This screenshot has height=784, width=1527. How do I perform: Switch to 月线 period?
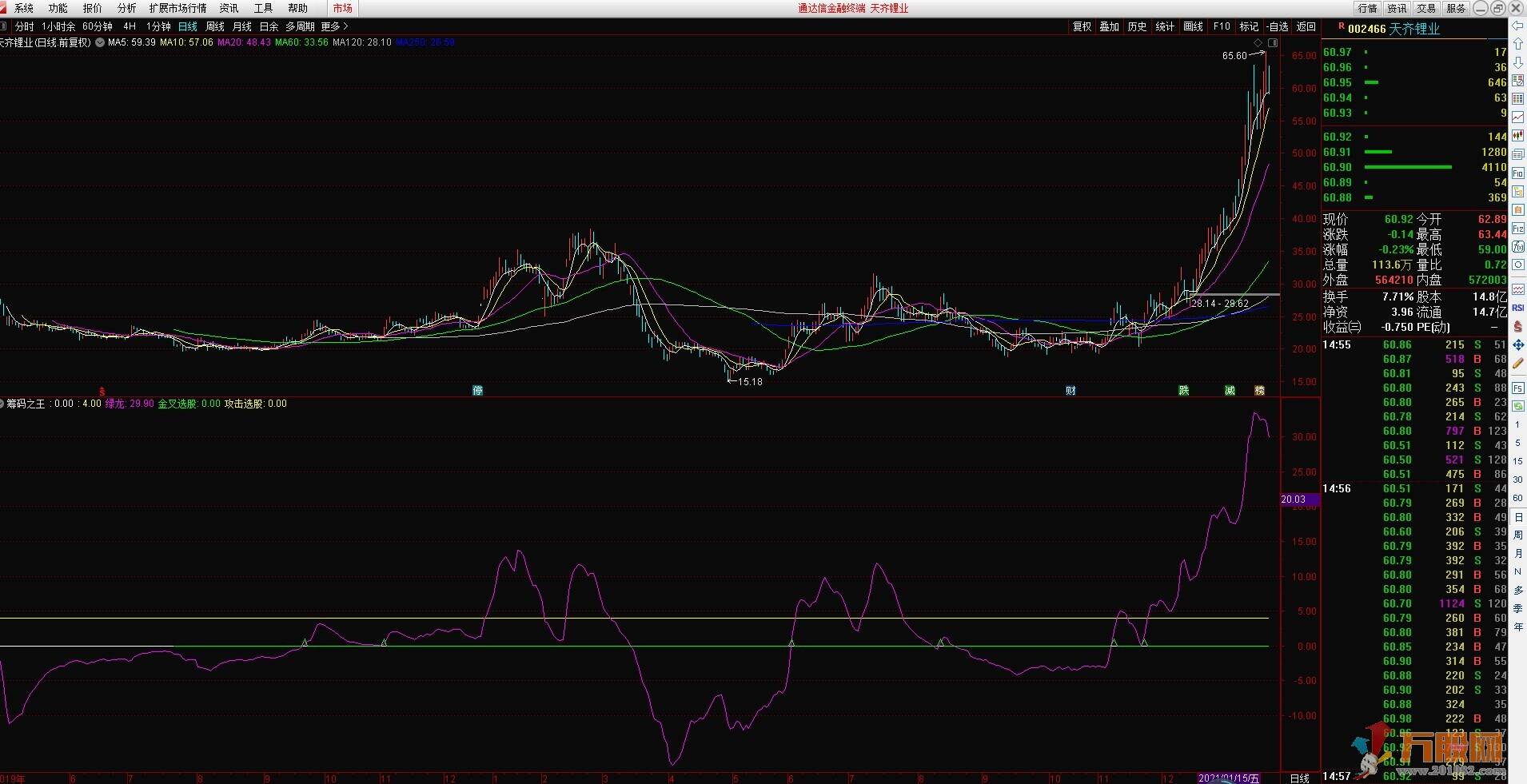point(242,26)
